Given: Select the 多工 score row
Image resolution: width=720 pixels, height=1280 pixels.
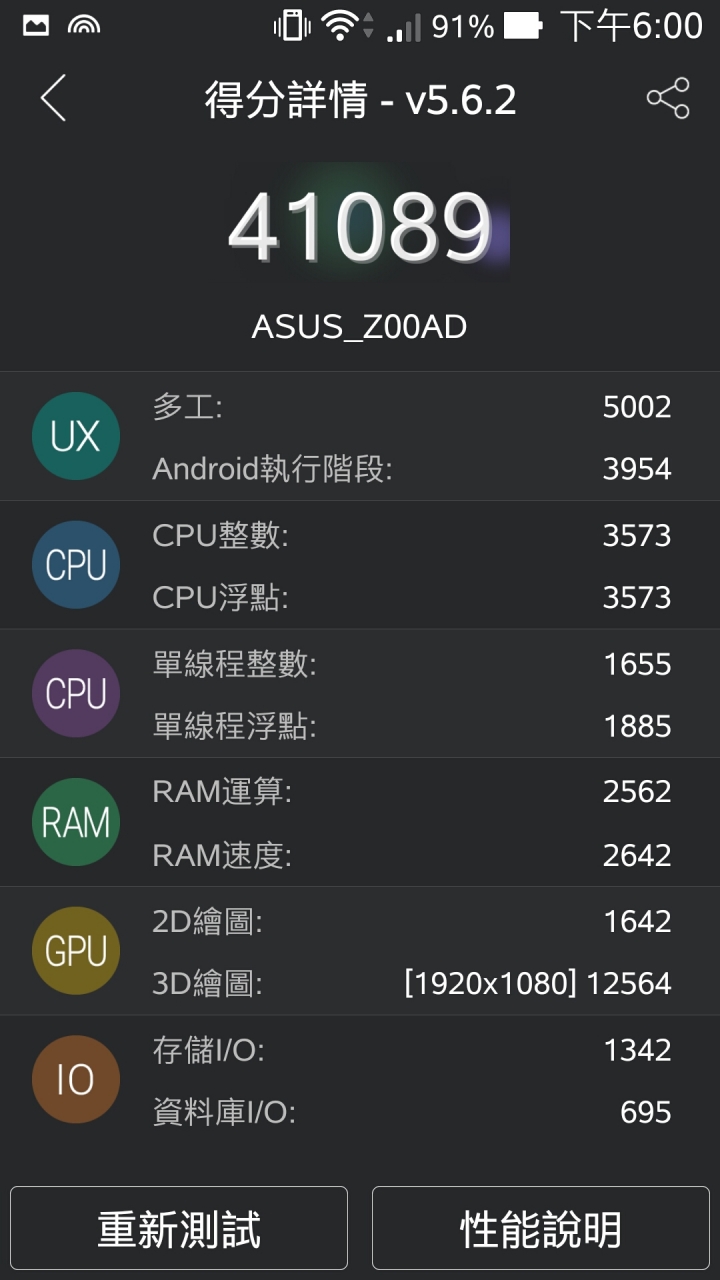Looking at the screenshot, I should coord(412,407).
